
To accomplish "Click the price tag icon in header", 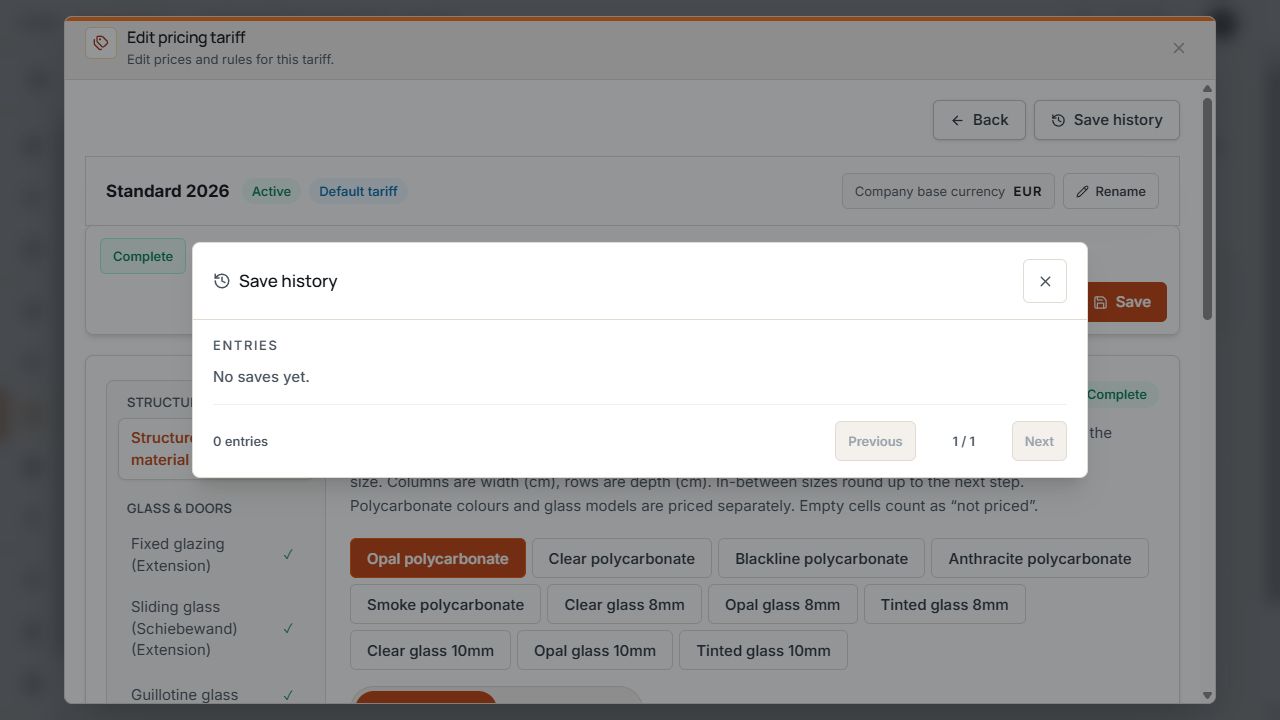I will click(101, 43).
